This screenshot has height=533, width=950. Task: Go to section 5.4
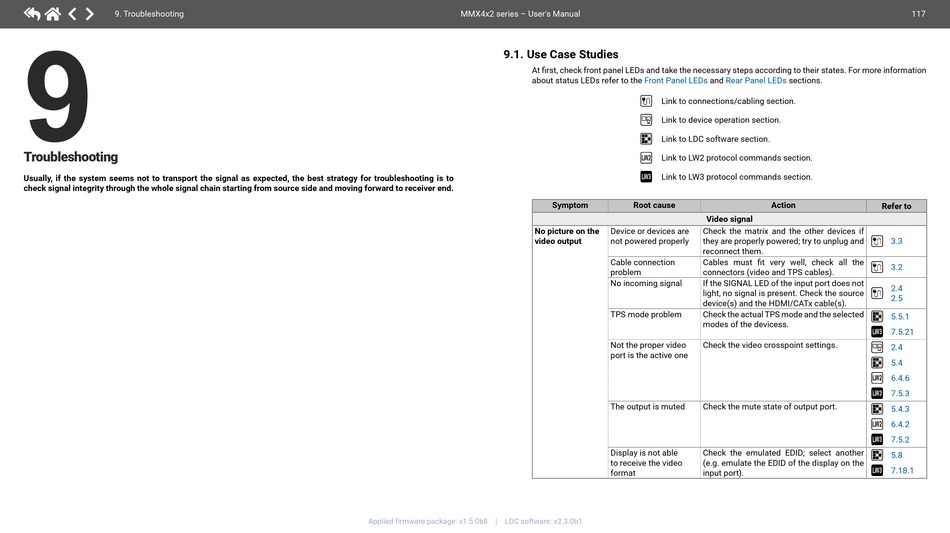[x=896, y=363]
